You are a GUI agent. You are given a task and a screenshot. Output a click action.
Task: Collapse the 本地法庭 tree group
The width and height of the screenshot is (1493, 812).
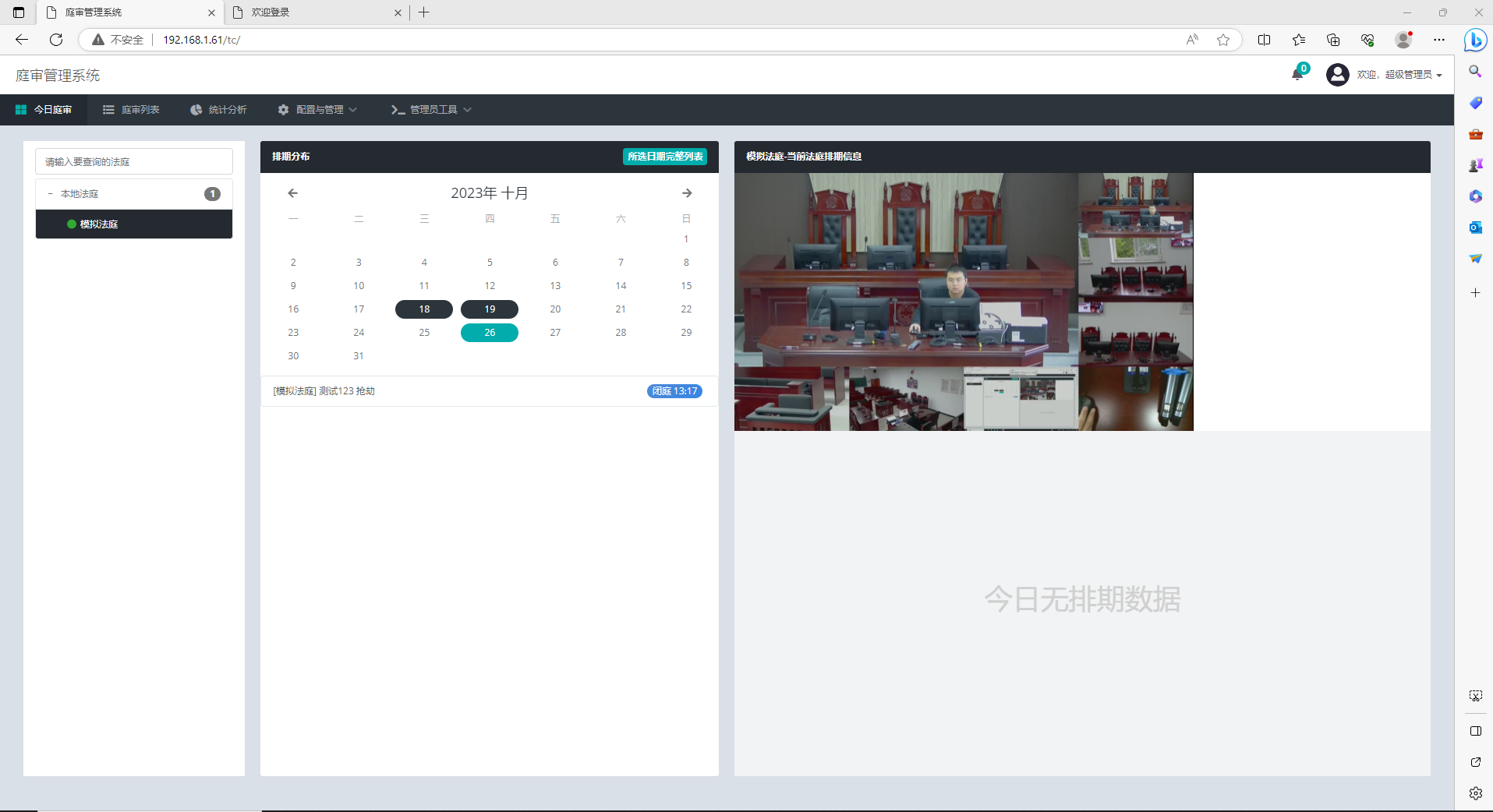click(51, 194)
